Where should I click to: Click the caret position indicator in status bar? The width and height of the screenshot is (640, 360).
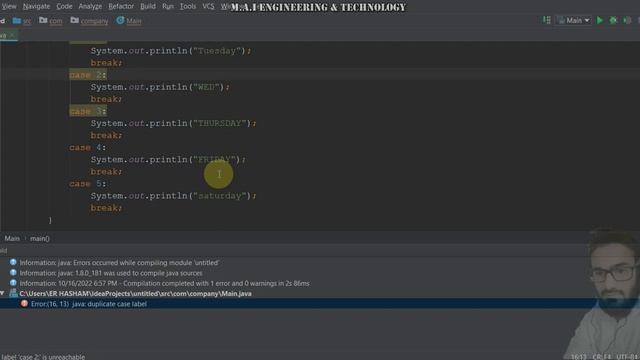tap(578, 357)
